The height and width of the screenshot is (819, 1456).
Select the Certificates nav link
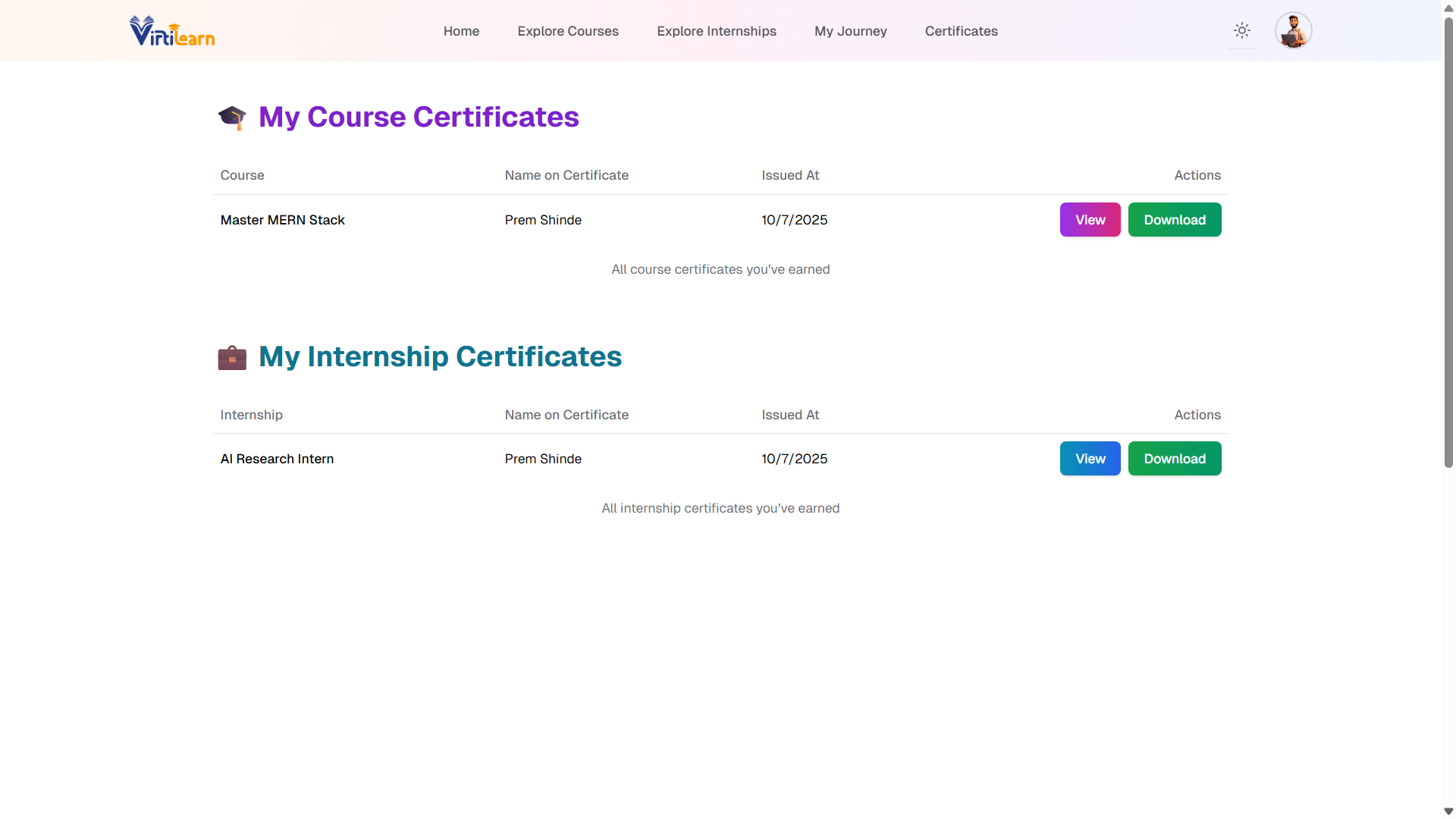[x=961, y=31]
